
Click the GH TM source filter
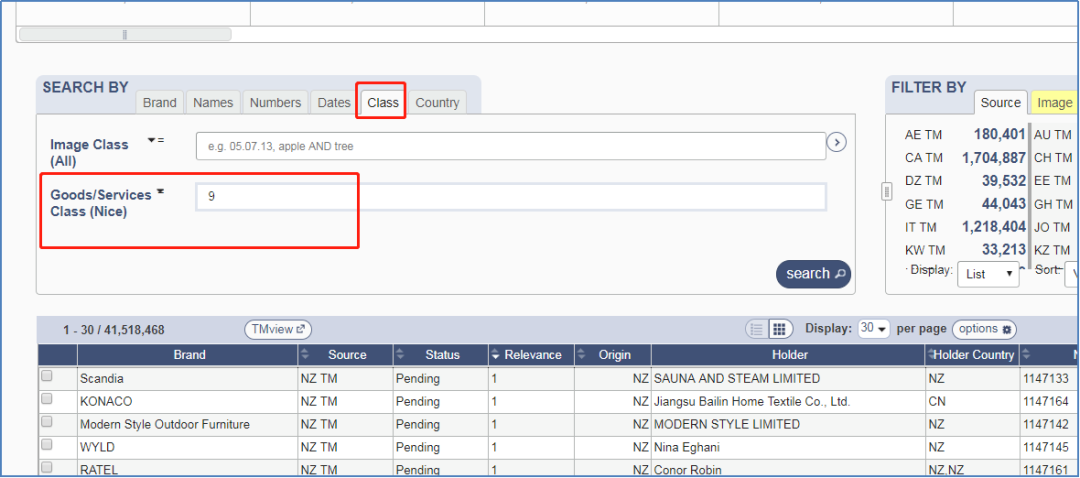pyautogui.click(x=1055, y=204)
